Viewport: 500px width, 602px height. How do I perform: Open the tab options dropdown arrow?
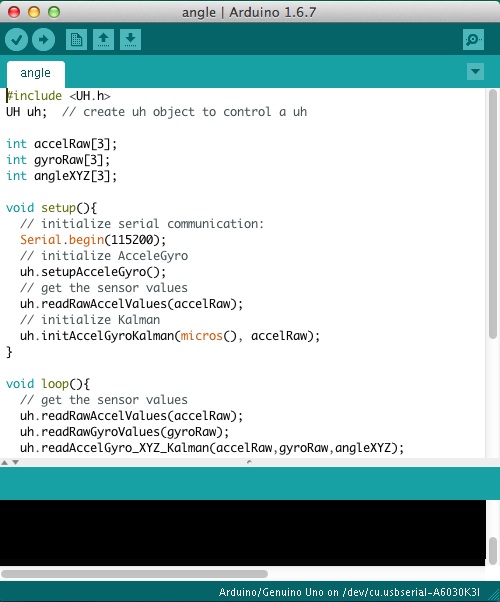tap(475, 71)
